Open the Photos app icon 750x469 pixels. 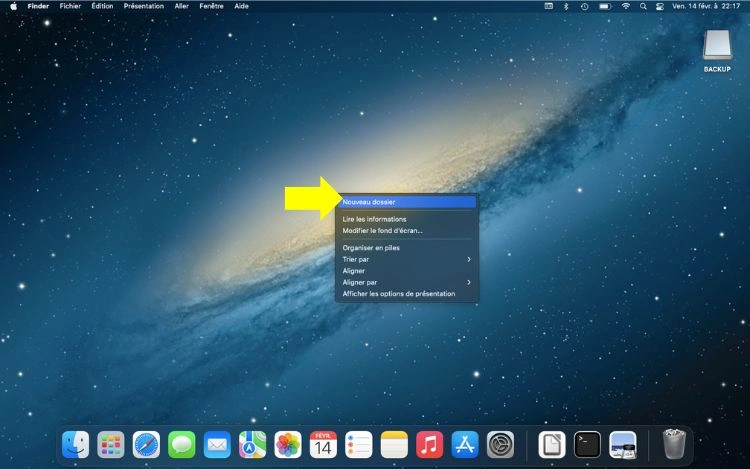point(288,444)
